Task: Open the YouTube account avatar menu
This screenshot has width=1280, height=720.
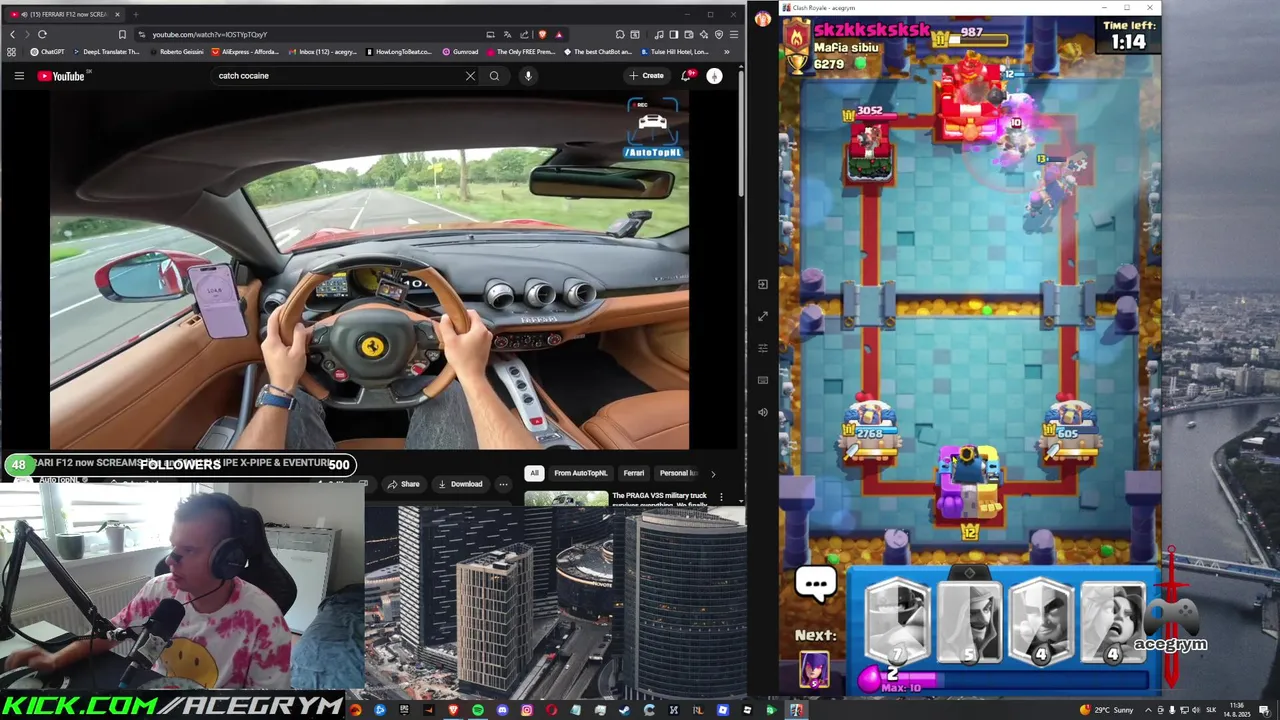Action: coord(714,76)
